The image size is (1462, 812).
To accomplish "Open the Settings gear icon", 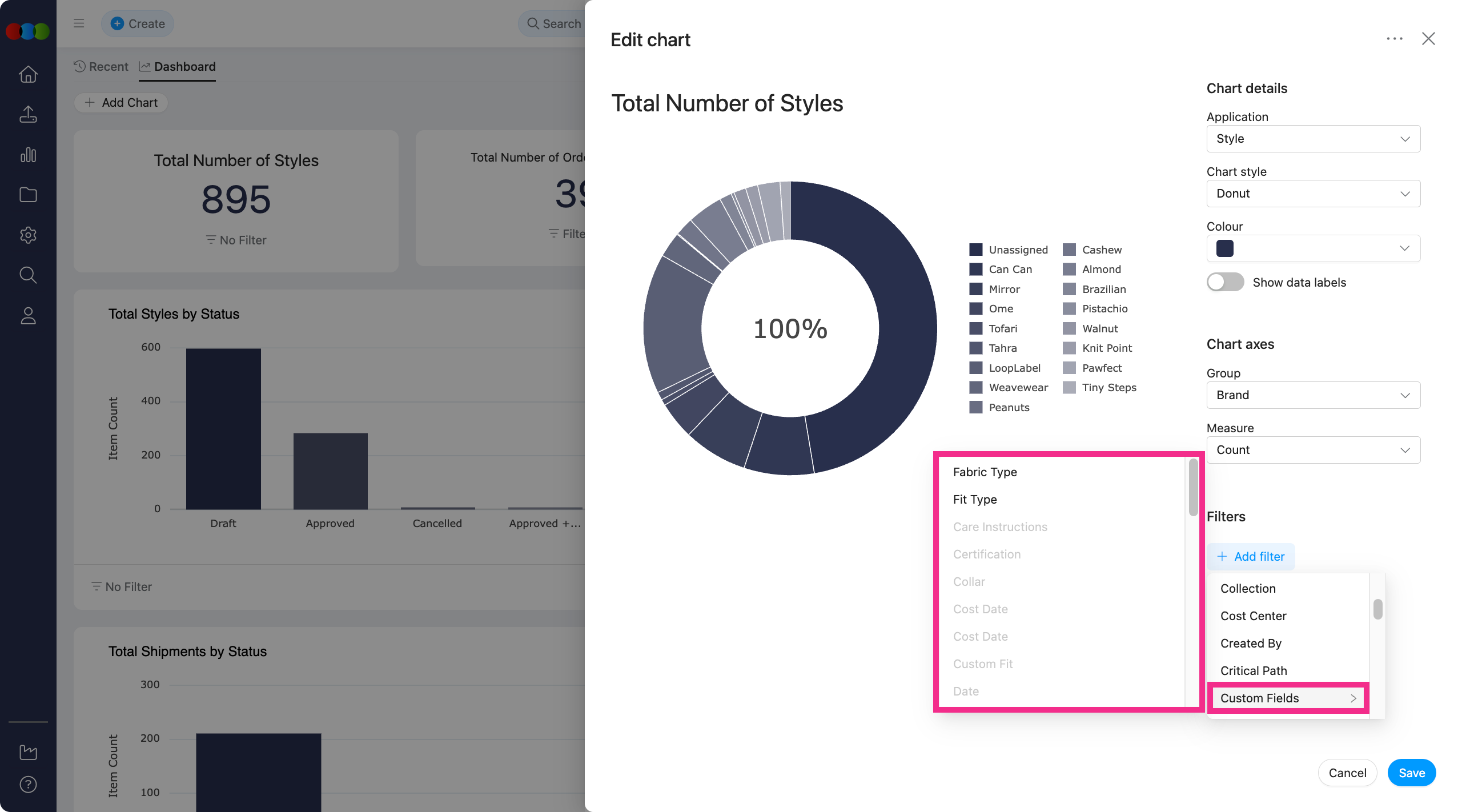I will (27, 235).
